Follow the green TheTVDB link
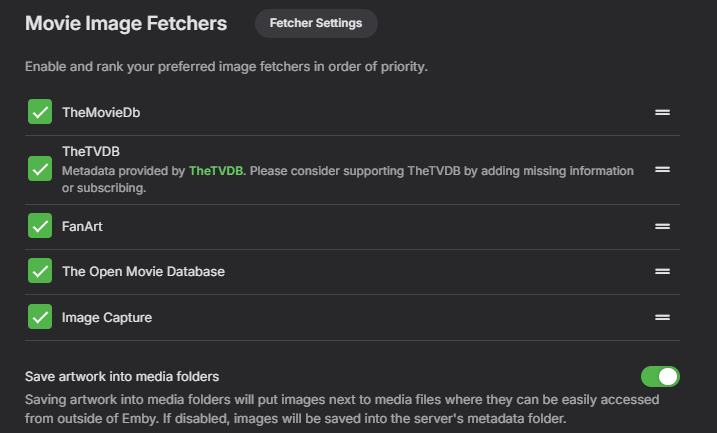Viewport: 717px width, 433px height. 216,171
